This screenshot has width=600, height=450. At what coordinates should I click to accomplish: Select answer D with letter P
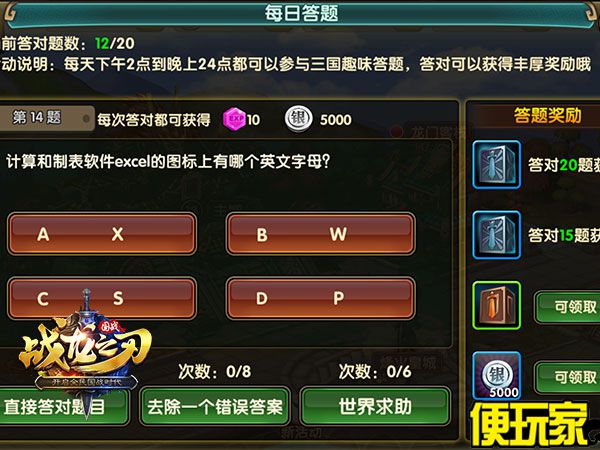point(320,298)
